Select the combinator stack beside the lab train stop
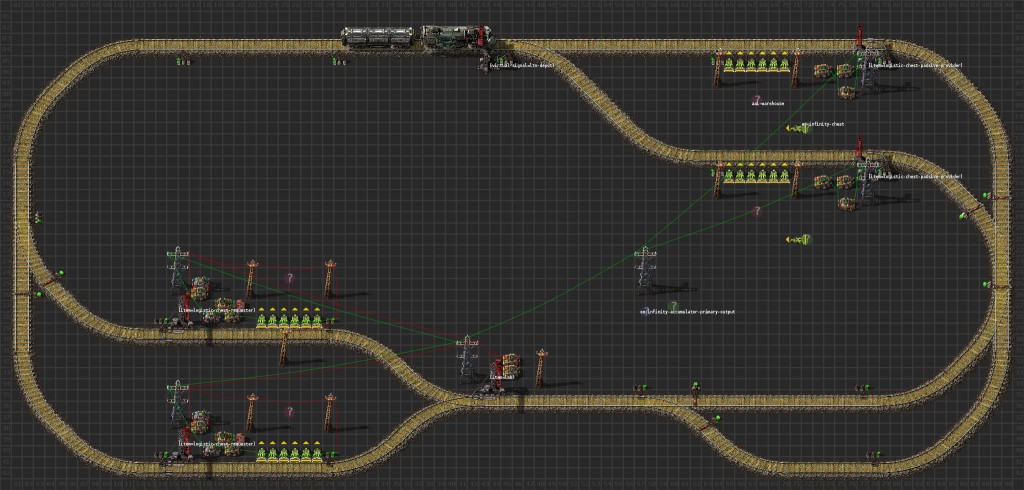 click(x=511, y=366)
